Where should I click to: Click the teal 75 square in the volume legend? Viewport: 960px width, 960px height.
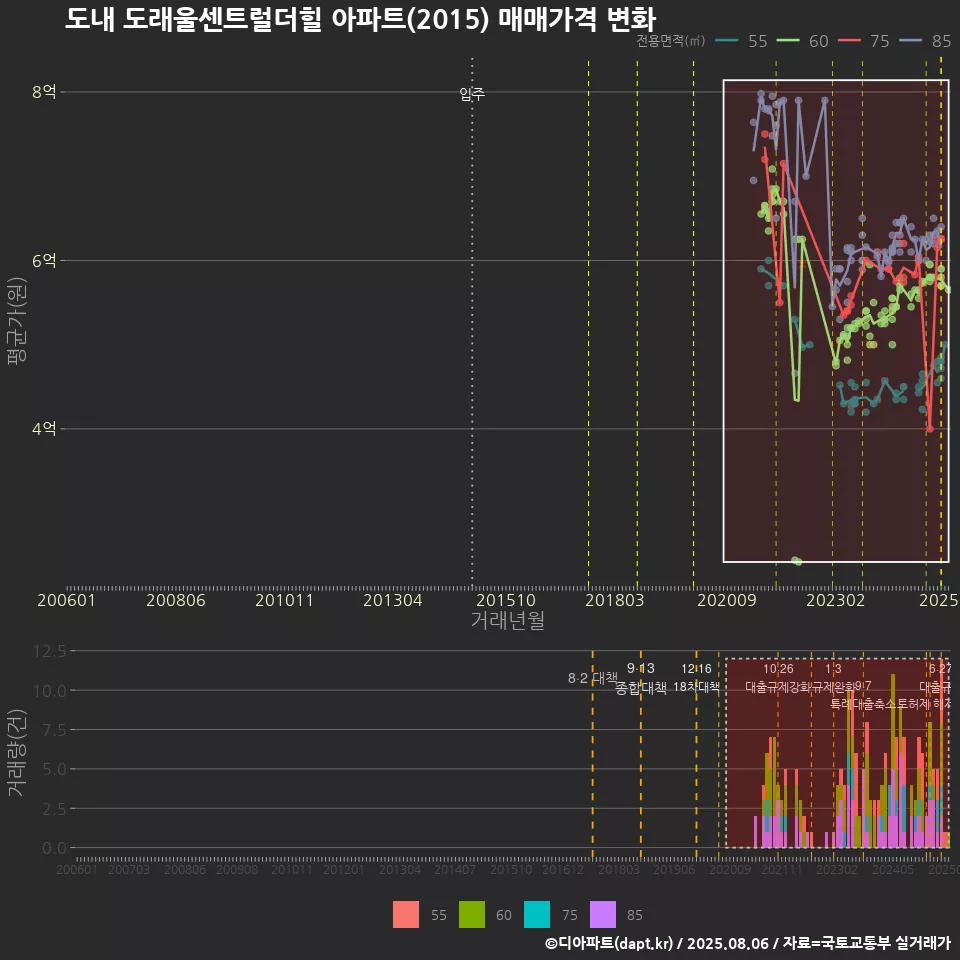click(x=537, y=915)
